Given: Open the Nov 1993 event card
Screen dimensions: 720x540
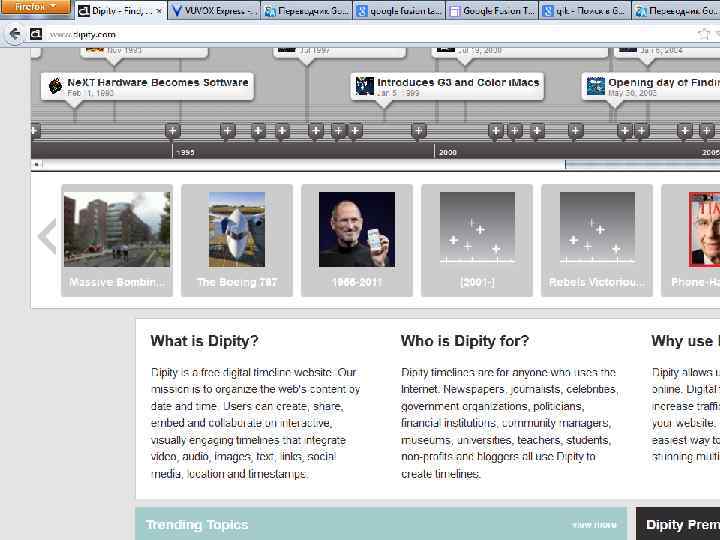Looking at the screenshot, I should pyautogui.click(x=144, y=51).
